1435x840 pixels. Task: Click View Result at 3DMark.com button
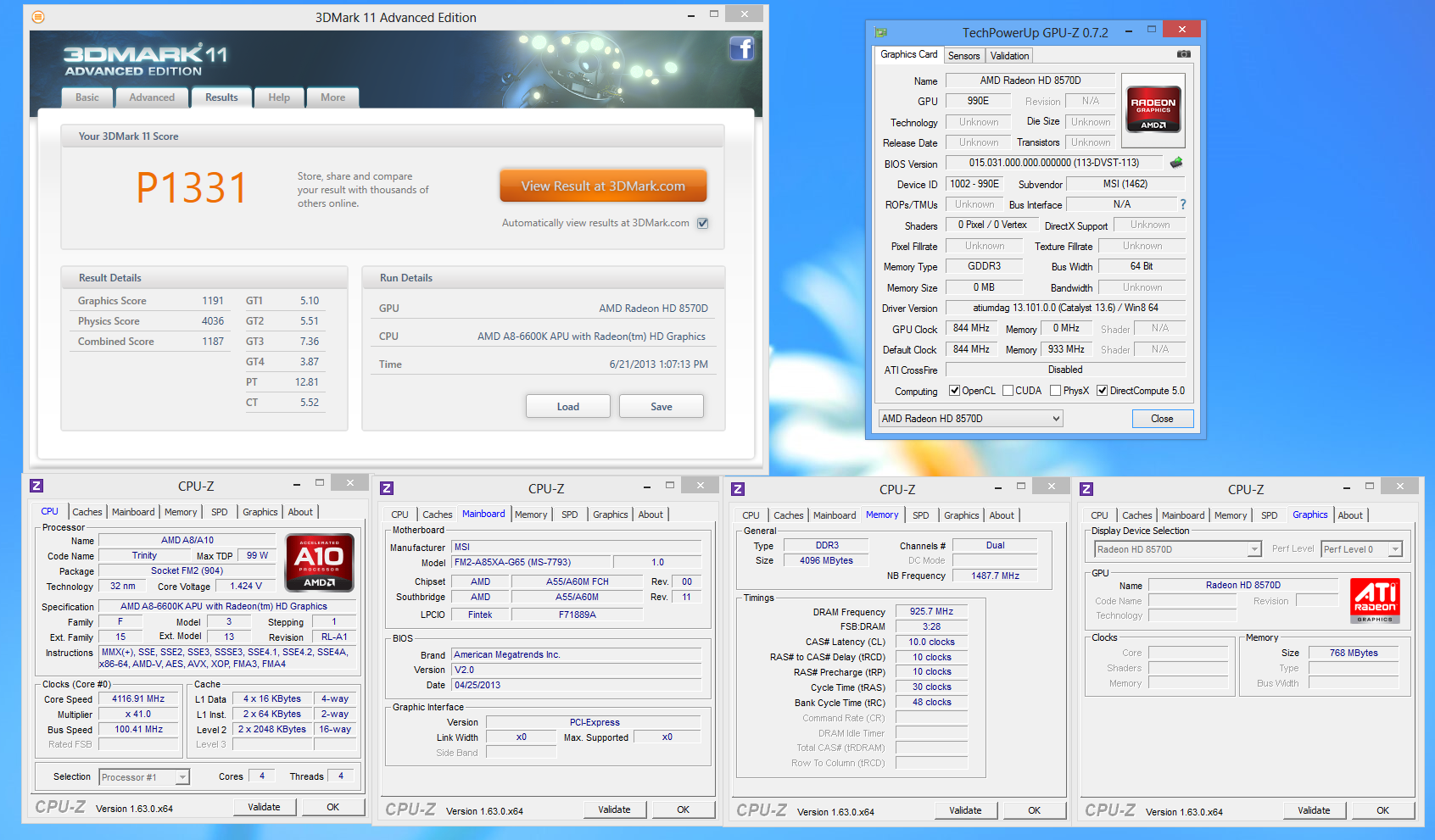(603, 186)
